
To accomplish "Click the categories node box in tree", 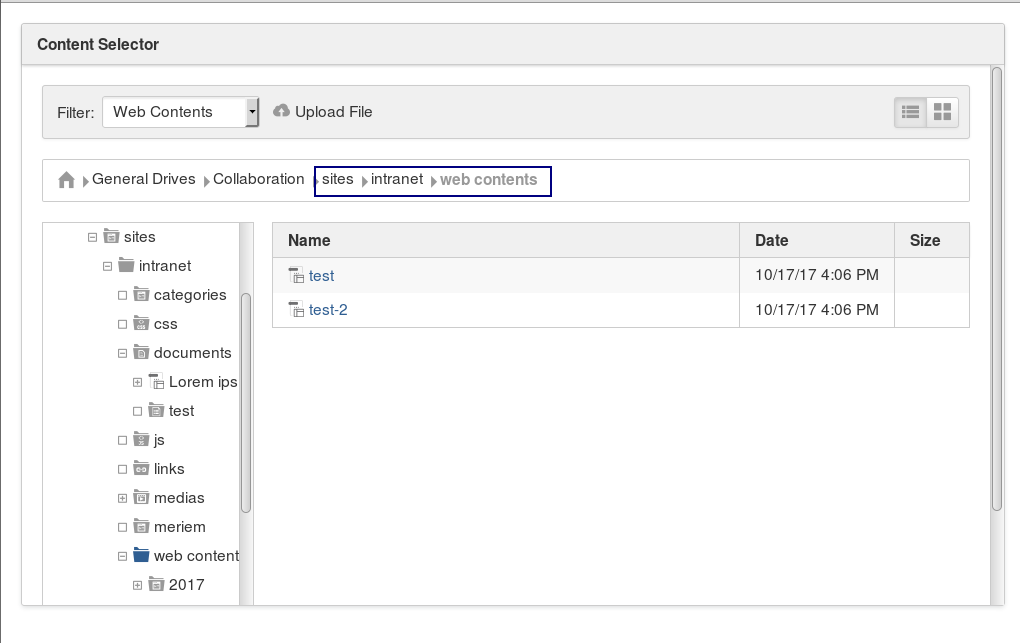I will (122, 295).
